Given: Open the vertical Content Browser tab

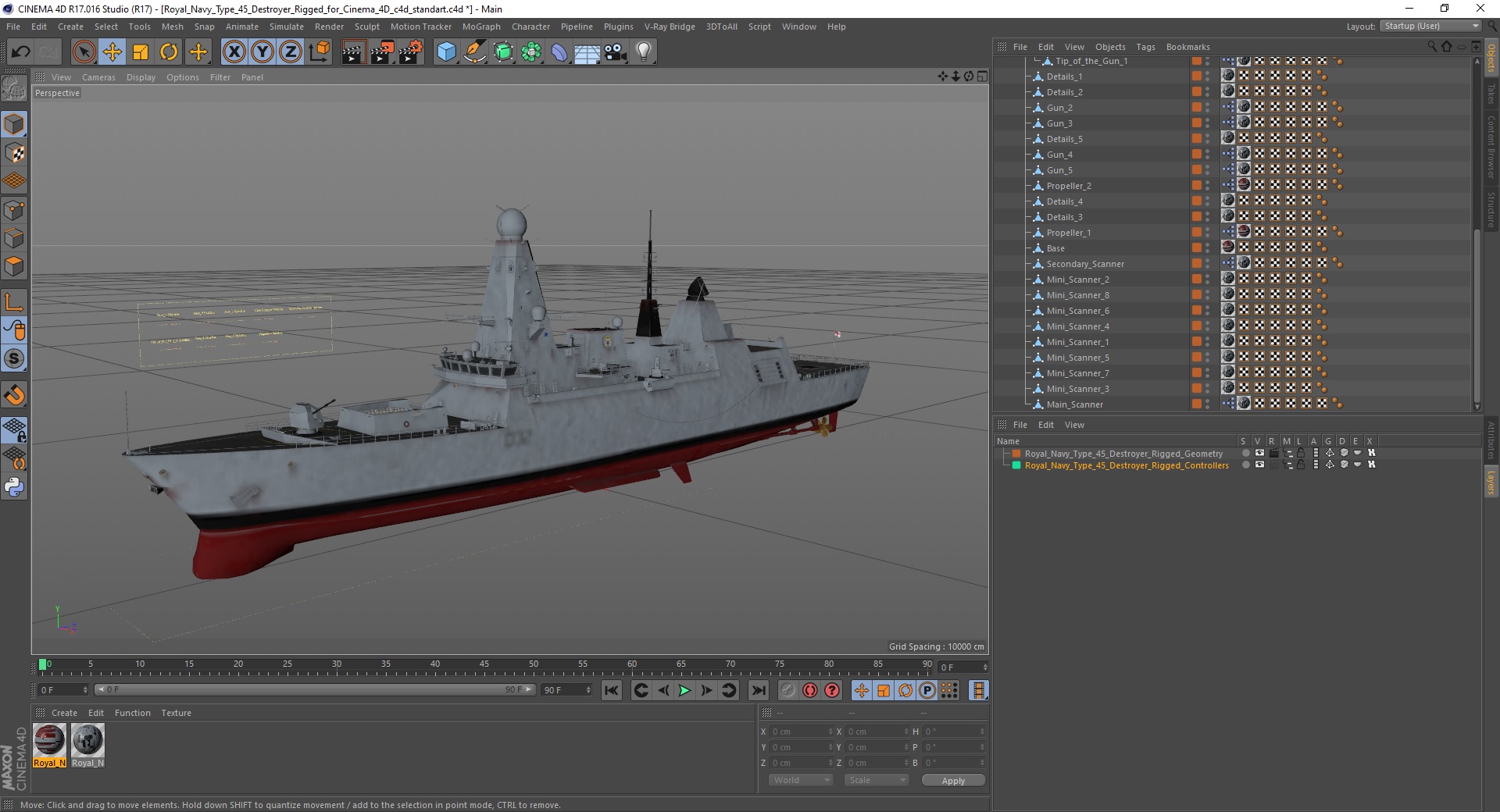Looking at the screenshot, I should (1491, 146).
